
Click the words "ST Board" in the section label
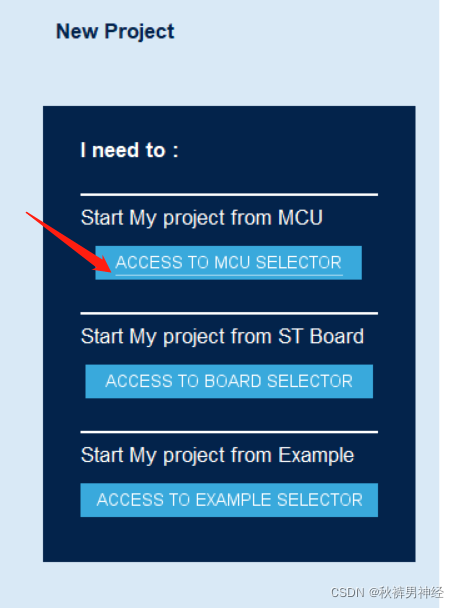(321, 336)
